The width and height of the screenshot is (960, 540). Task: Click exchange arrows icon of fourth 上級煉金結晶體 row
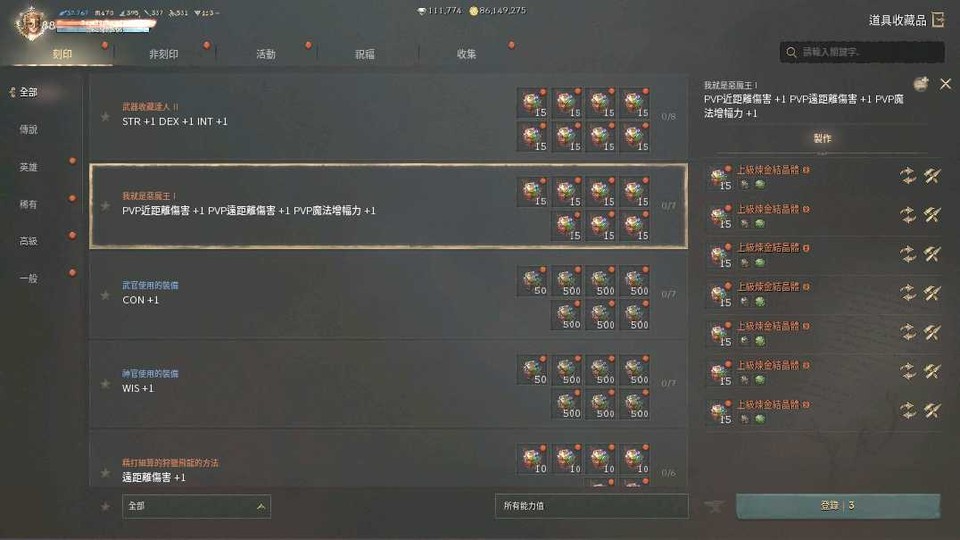908,293
